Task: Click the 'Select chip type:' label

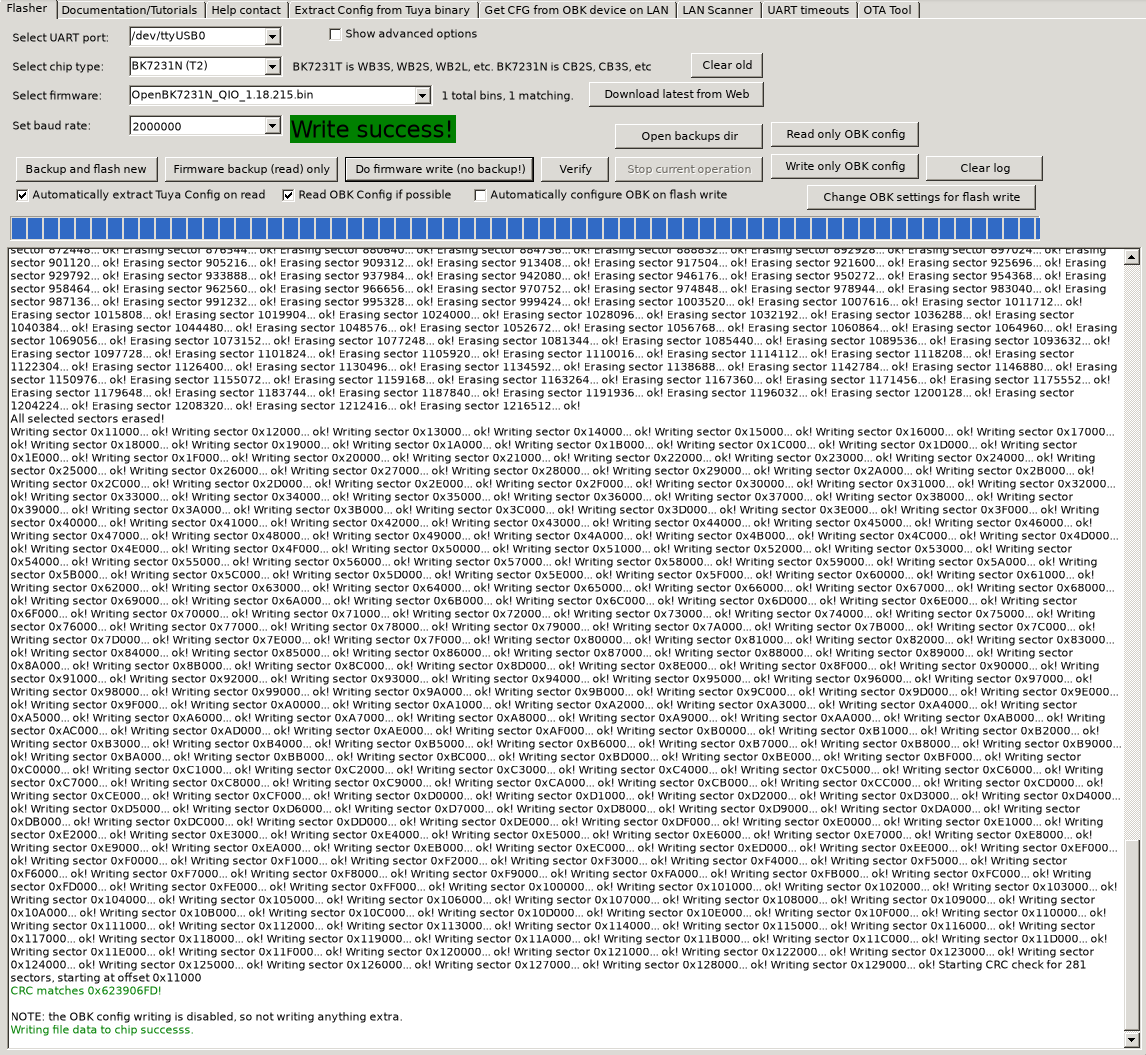Action: [58, 67]
